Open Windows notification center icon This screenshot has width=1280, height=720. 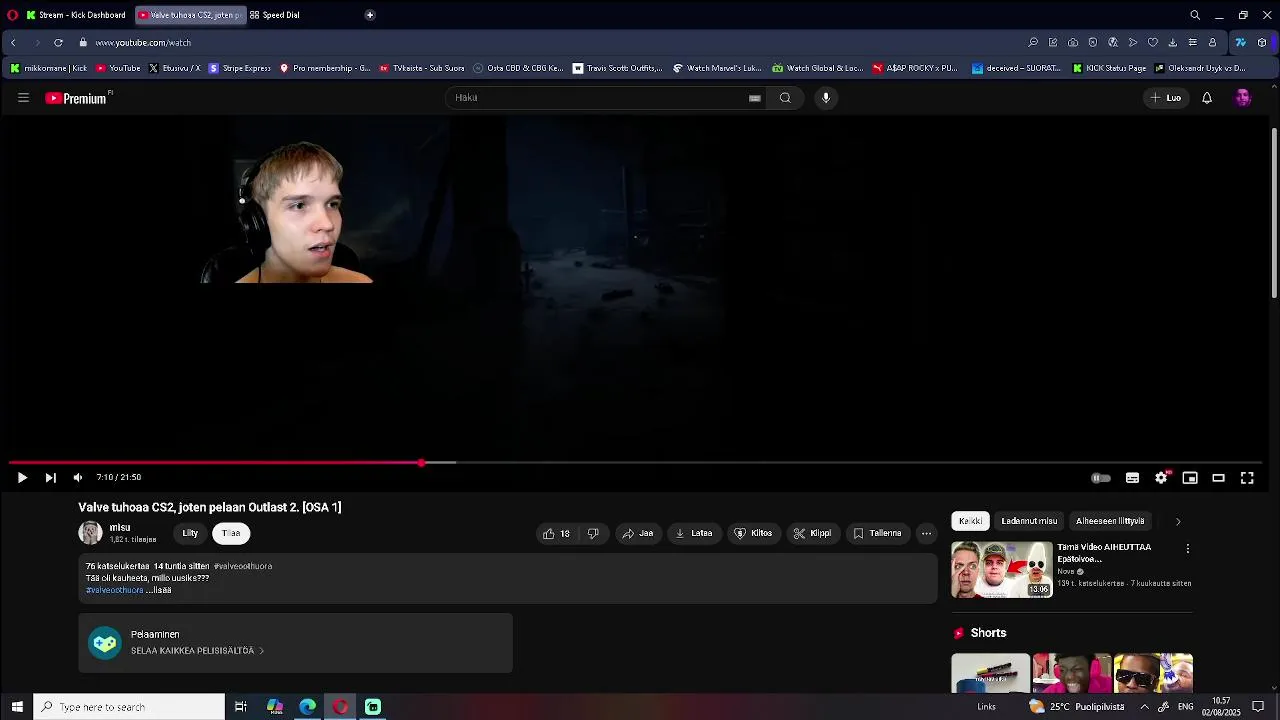[1259, 707]
